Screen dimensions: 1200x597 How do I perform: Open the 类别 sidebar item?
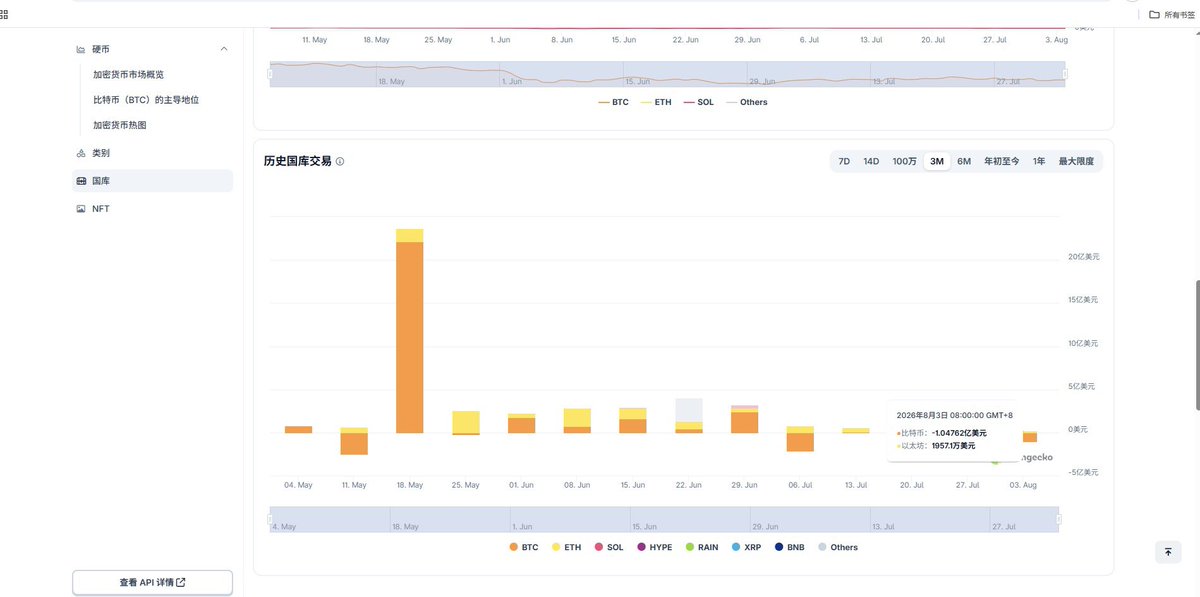point(154,153)
